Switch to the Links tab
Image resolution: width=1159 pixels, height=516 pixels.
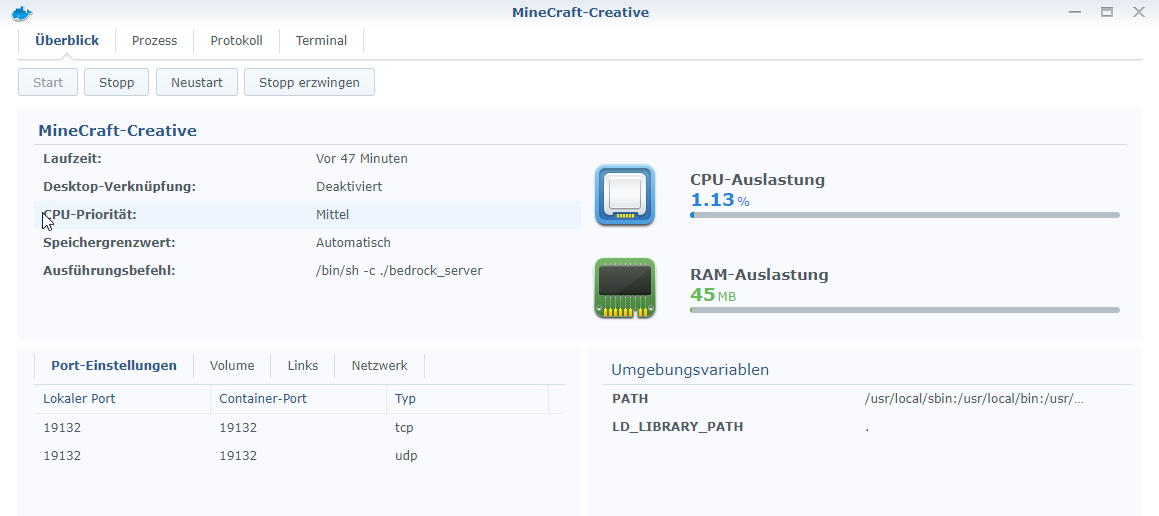[302, 366]
